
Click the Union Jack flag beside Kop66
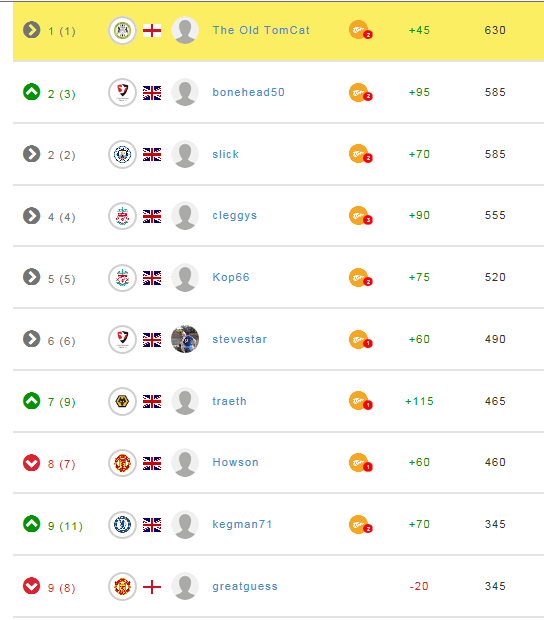pos(152,278)
